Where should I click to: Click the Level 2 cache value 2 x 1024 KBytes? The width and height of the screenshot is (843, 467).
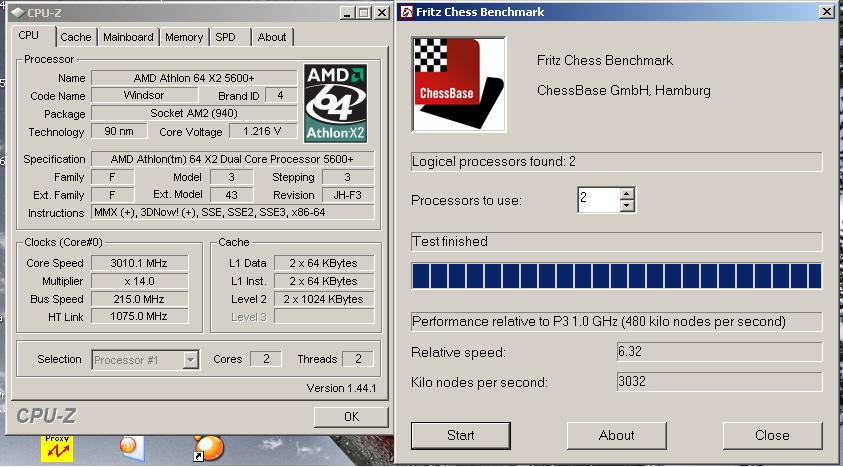pyautogui.click(x=324, y=299)
